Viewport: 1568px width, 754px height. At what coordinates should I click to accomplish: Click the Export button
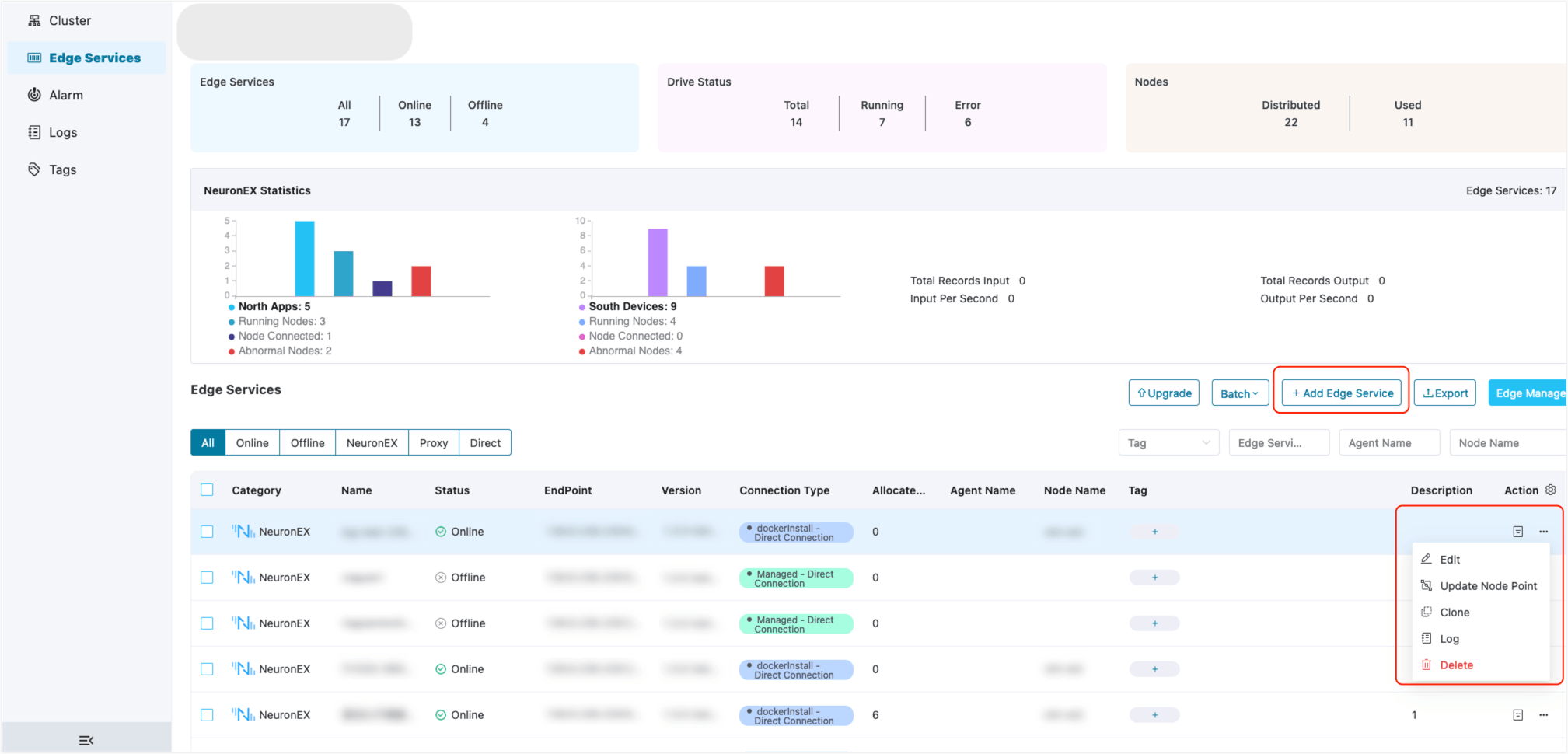tap(1445, 393)
